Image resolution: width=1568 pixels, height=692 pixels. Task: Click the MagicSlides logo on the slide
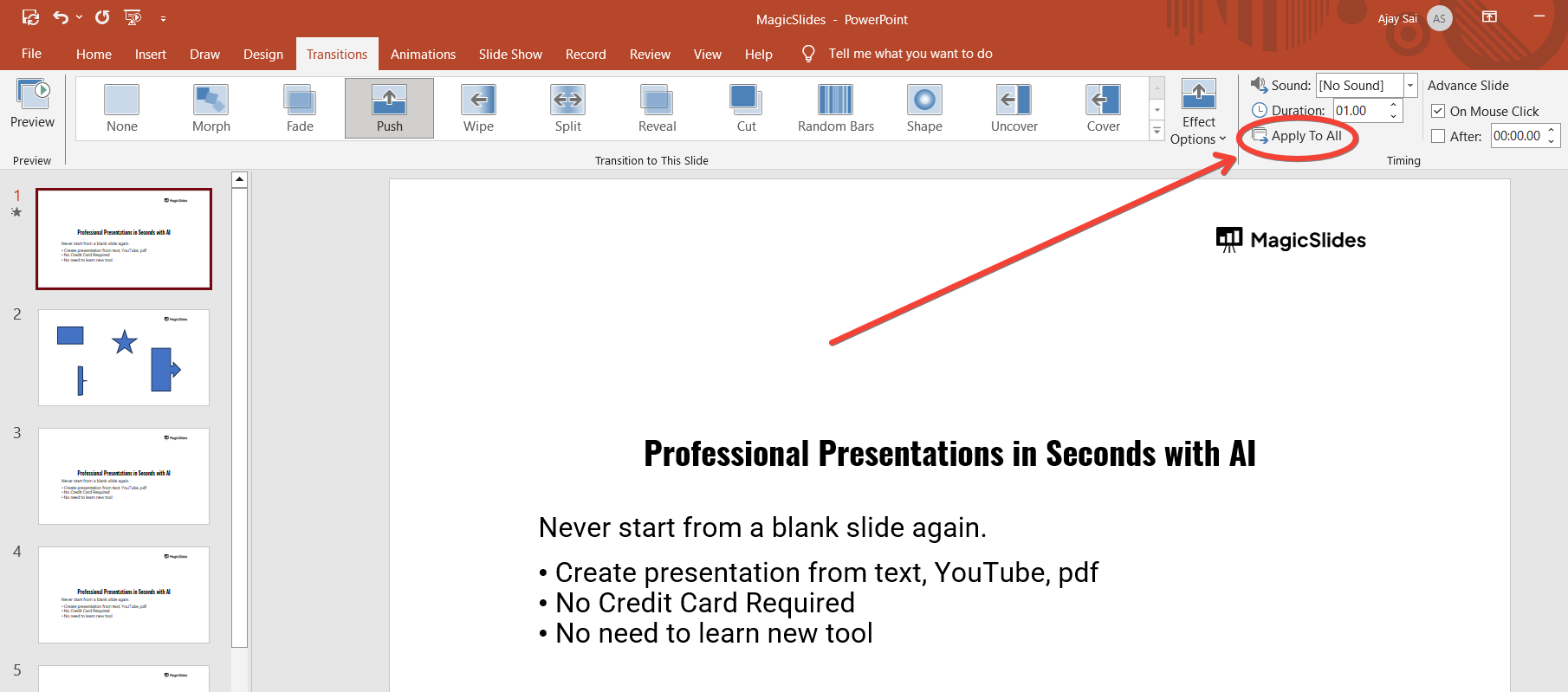click(x=1291, y=240)
